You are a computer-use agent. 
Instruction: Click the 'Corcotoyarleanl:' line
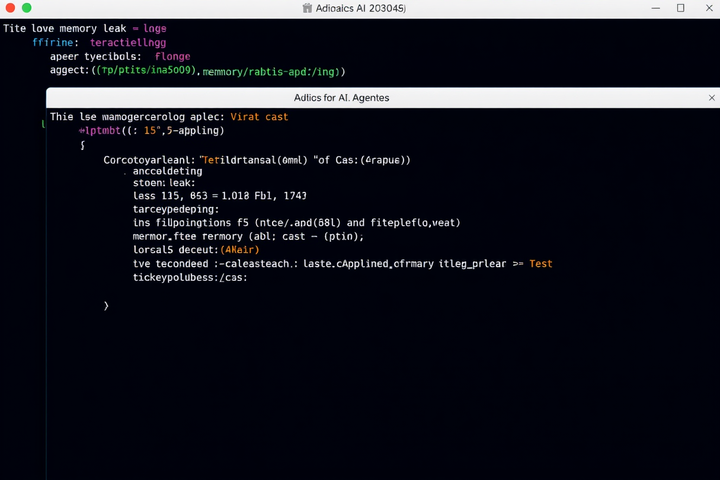coord(257,160)
